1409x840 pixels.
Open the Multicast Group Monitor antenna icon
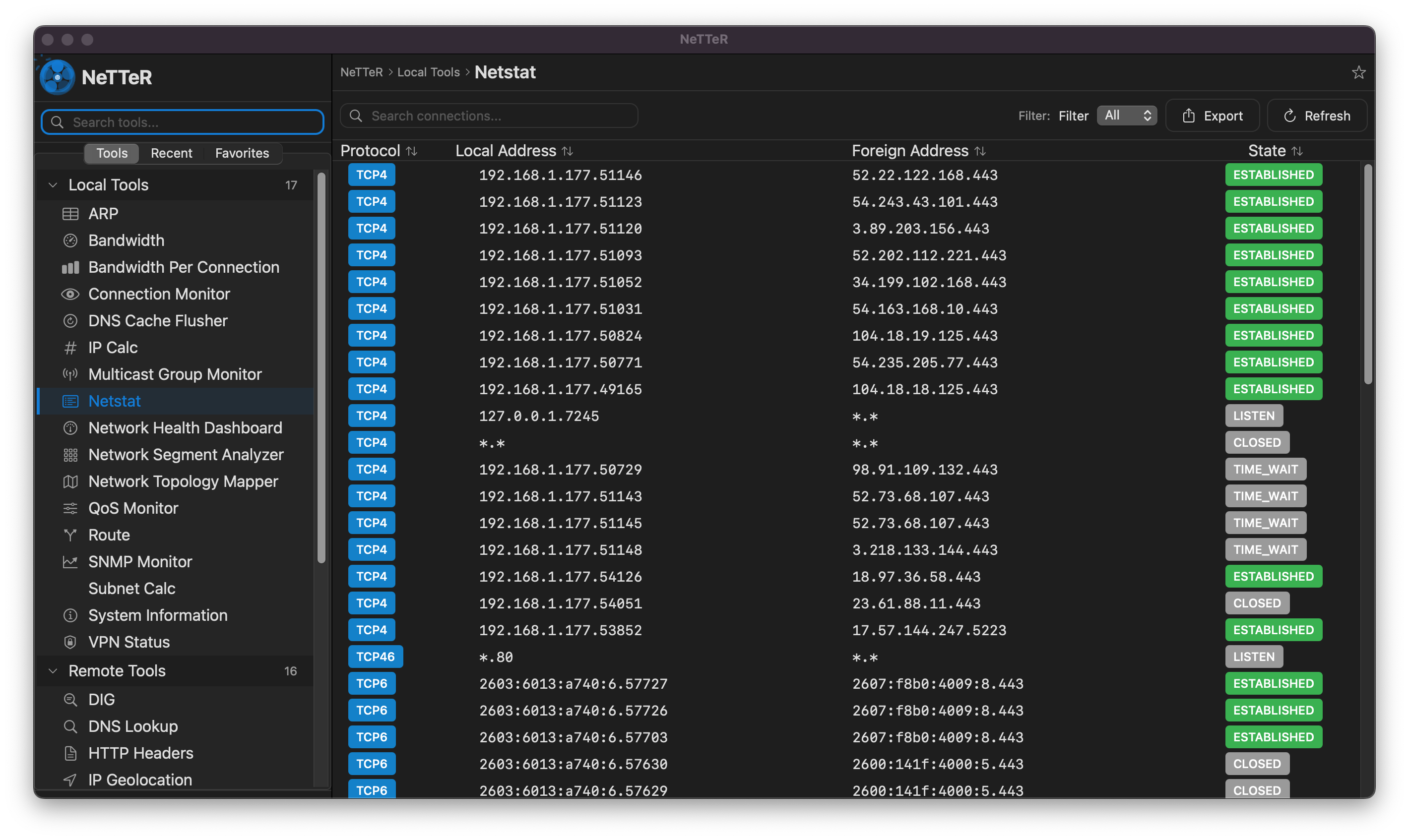click(x=70, y=374)
